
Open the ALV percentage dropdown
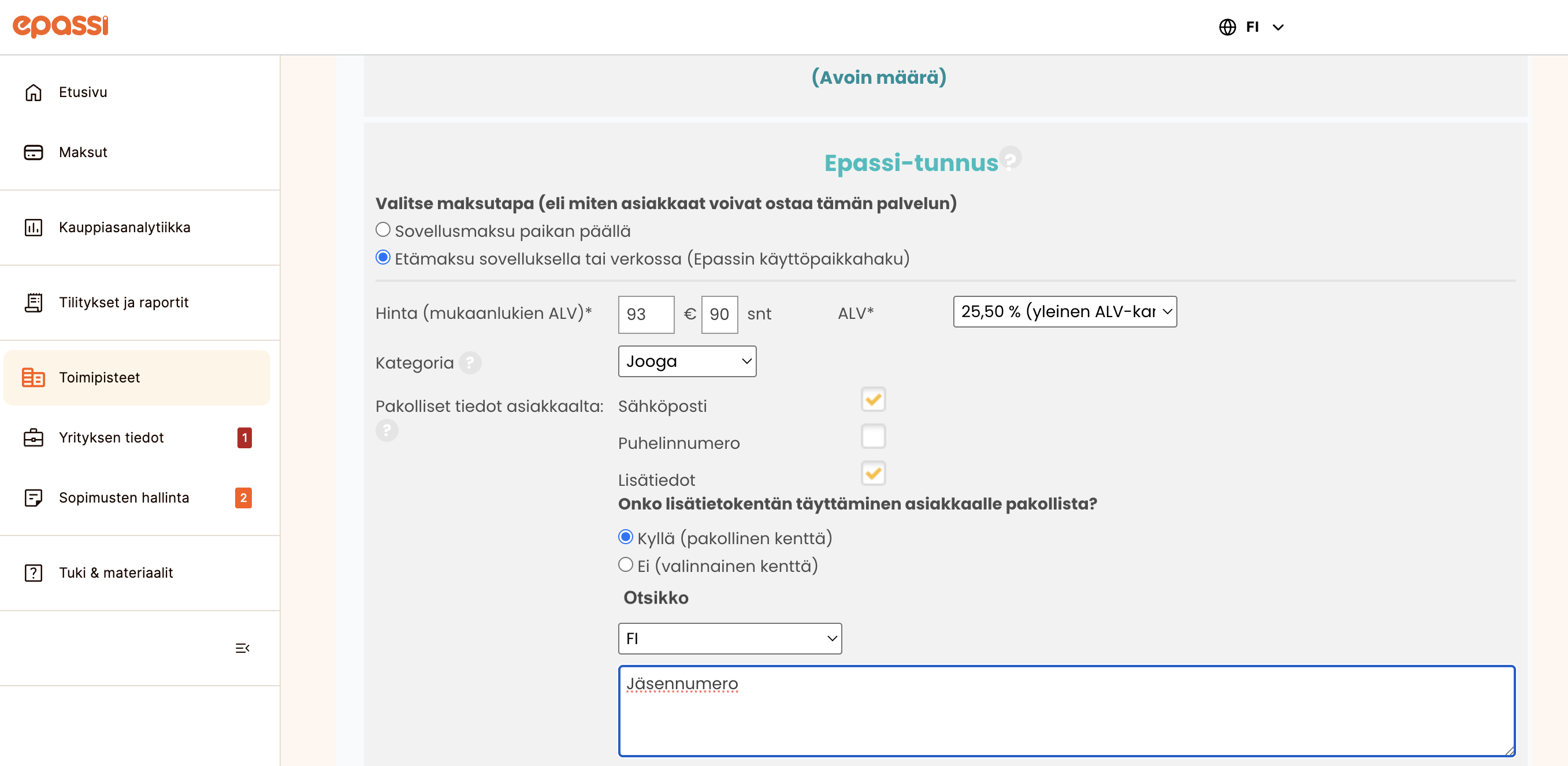coord(1065,311)
